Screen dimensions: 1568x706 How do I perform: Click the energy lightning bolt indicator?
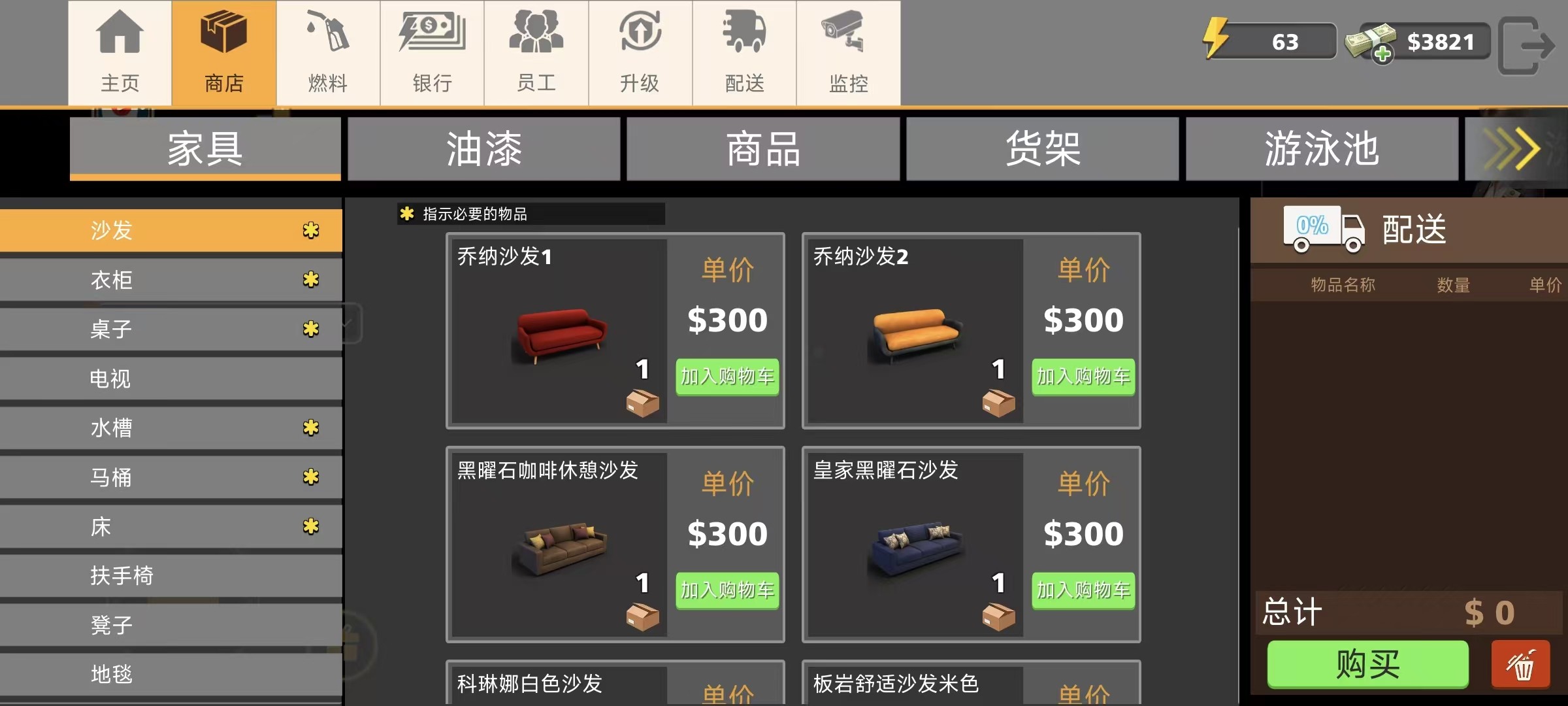point(1217,38)
